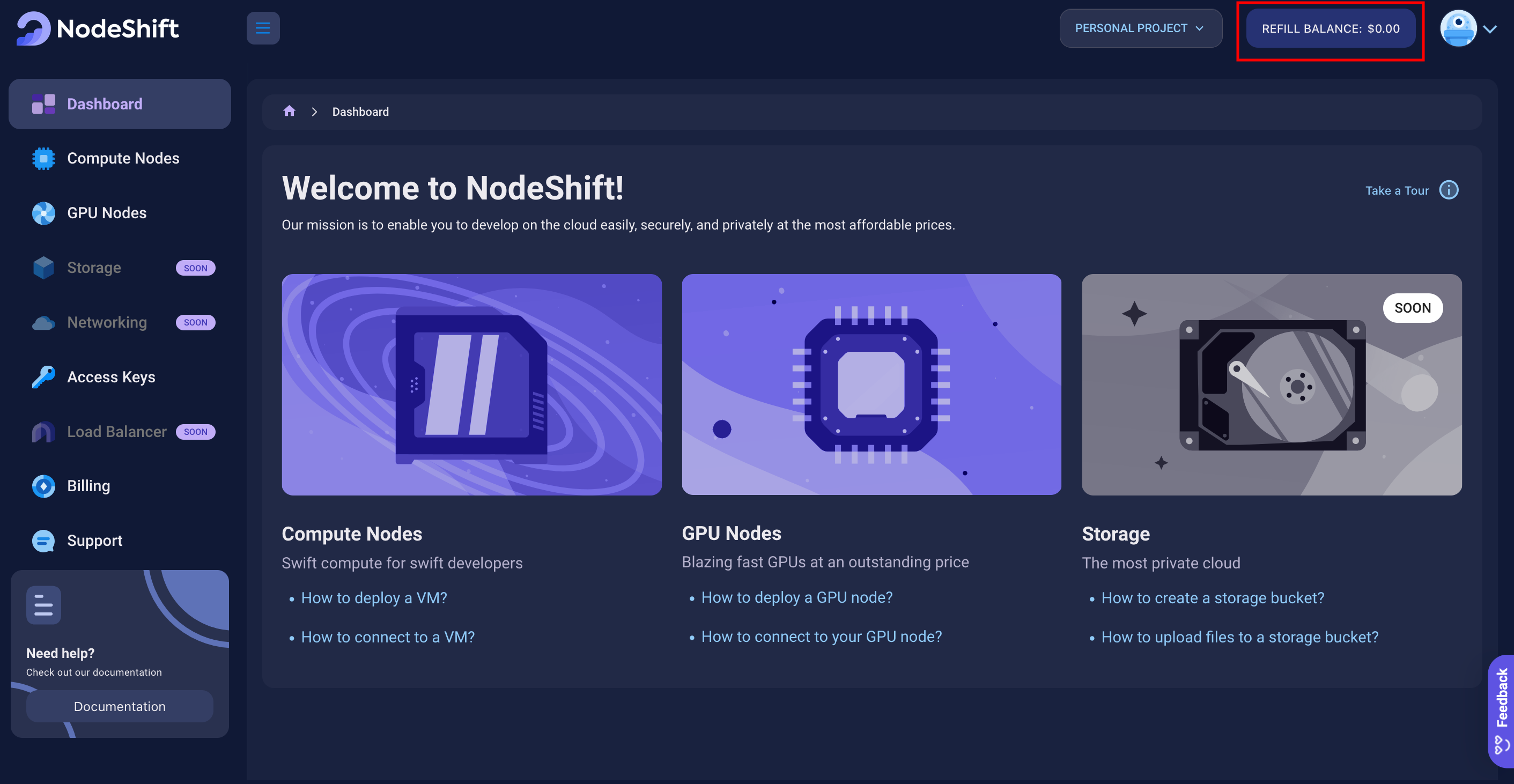Screen dimensions: 1514x784
Task: Open GPU Nodes section
Action: point(107,213)
